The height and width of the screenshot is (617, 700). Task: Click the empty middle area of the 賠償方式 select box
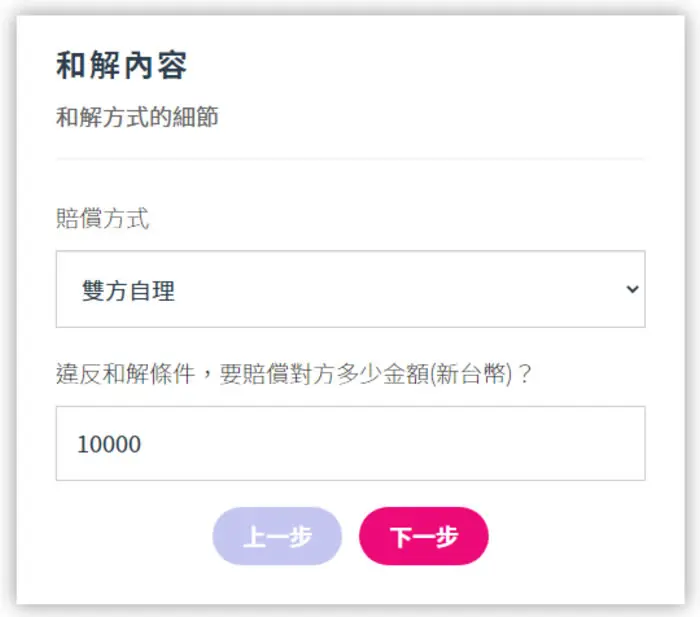(379, 289)
